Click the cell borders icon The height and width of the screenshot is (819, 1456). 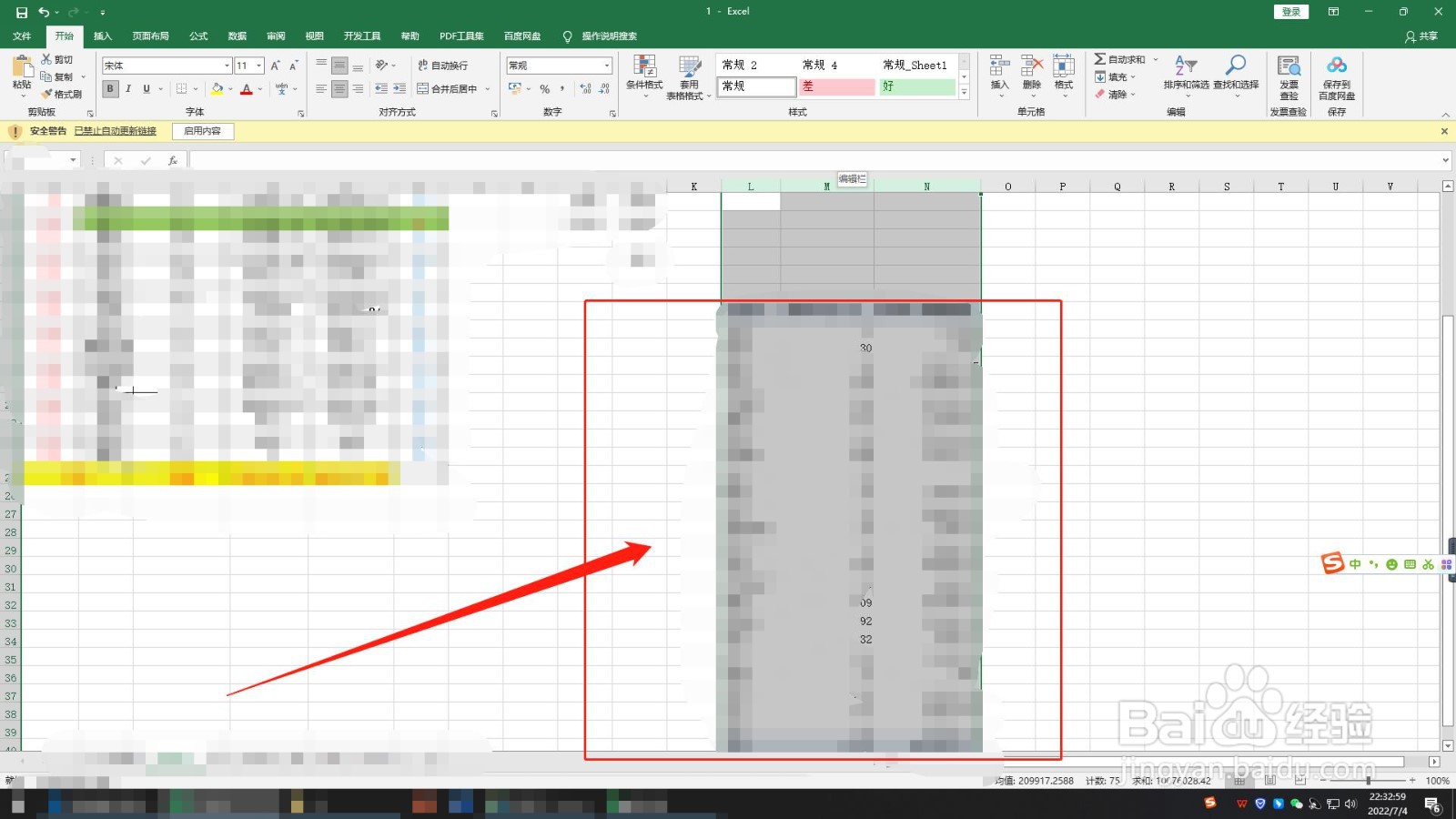pyautogui.click(x=181, y=89)
